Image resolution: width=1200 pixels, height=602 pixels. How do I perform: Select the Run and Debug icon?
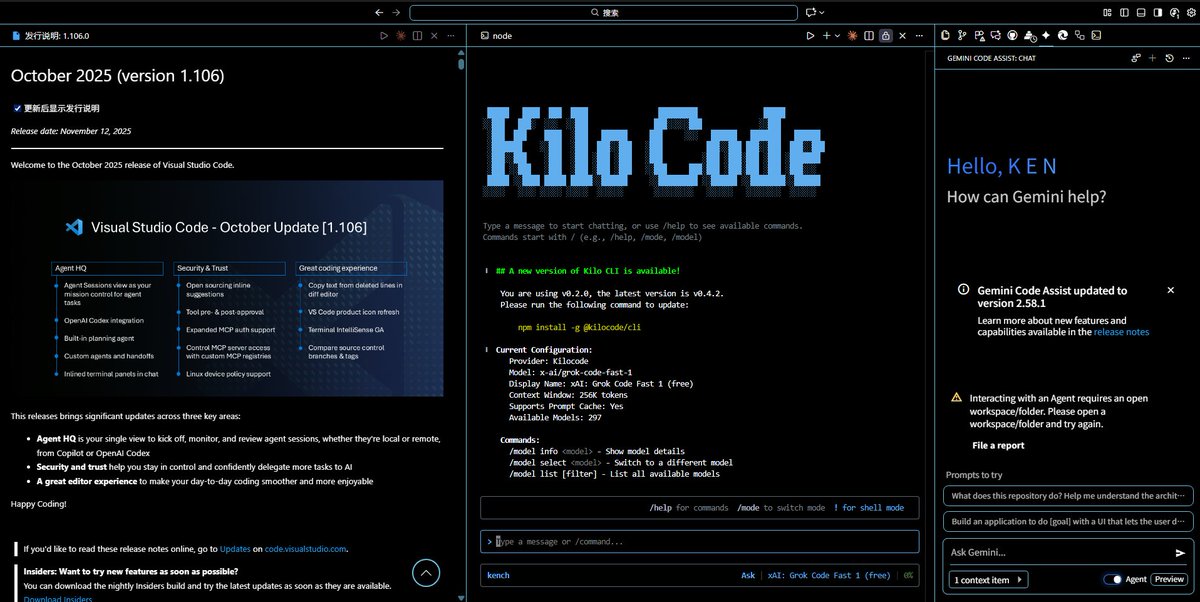981,35
